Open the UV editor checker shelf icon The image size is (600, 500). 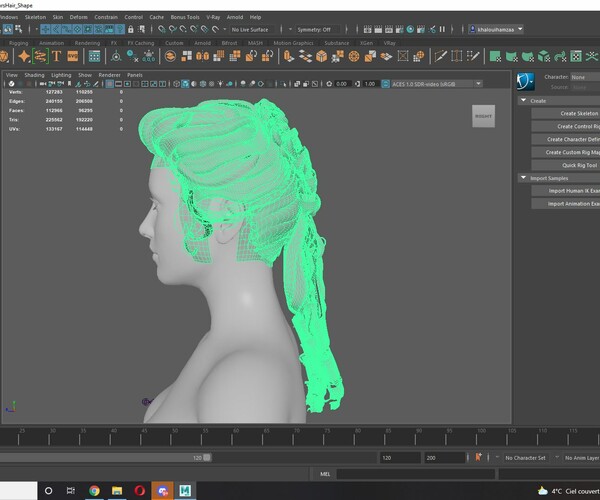pyautogui.click(x=576, y=56)
